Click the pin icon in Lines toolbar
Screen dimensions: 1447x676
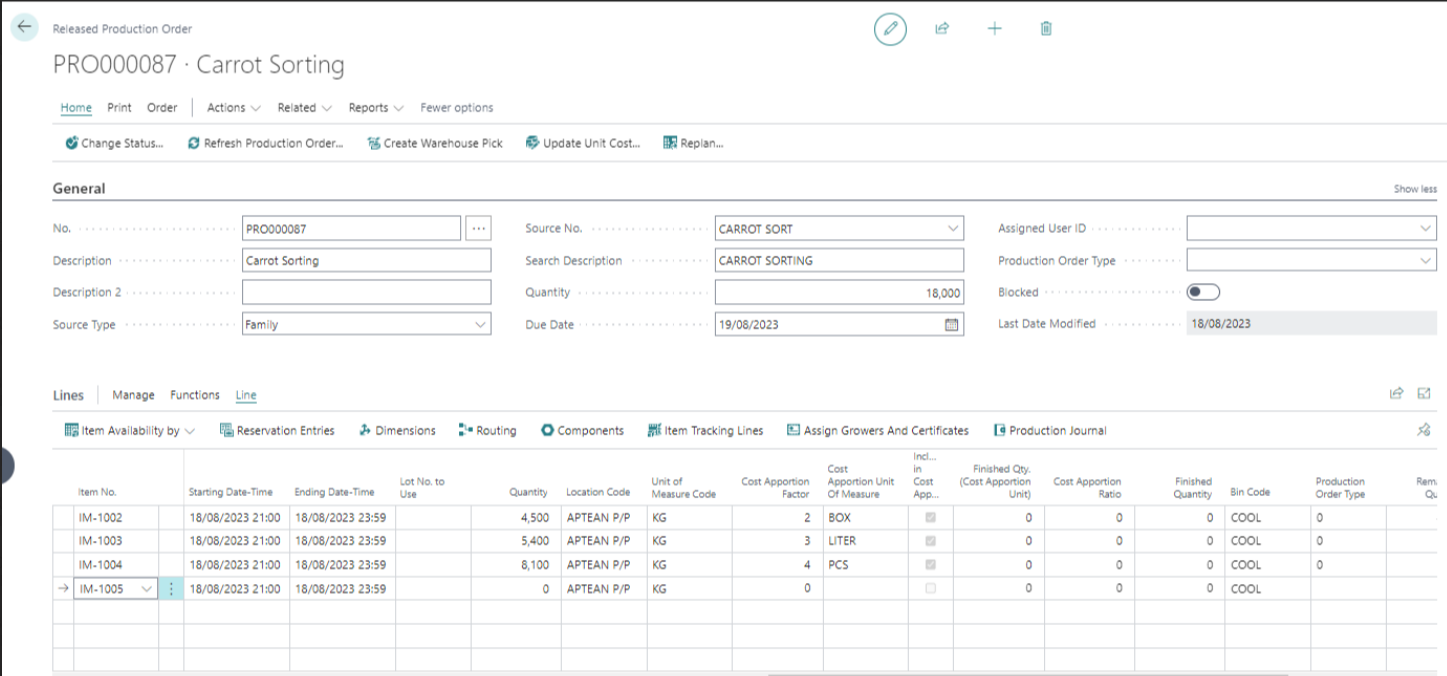1423,430
